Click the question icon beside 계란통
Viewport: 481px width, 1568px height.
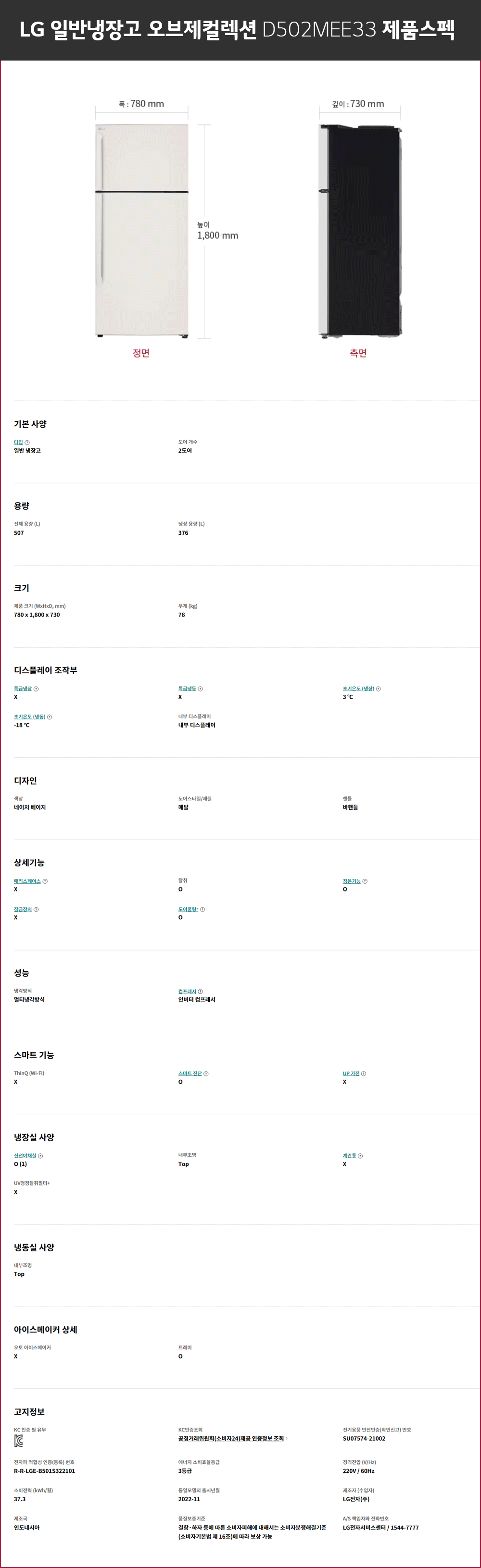[360, 1156]
